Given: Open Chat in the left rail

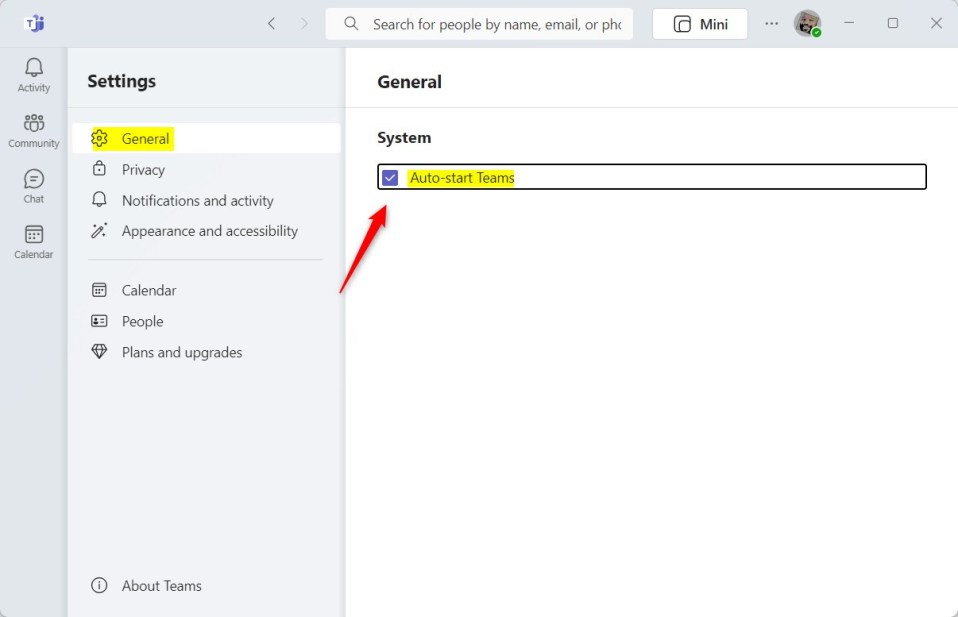Looking at the screenshot, I should tap(34, 186).
